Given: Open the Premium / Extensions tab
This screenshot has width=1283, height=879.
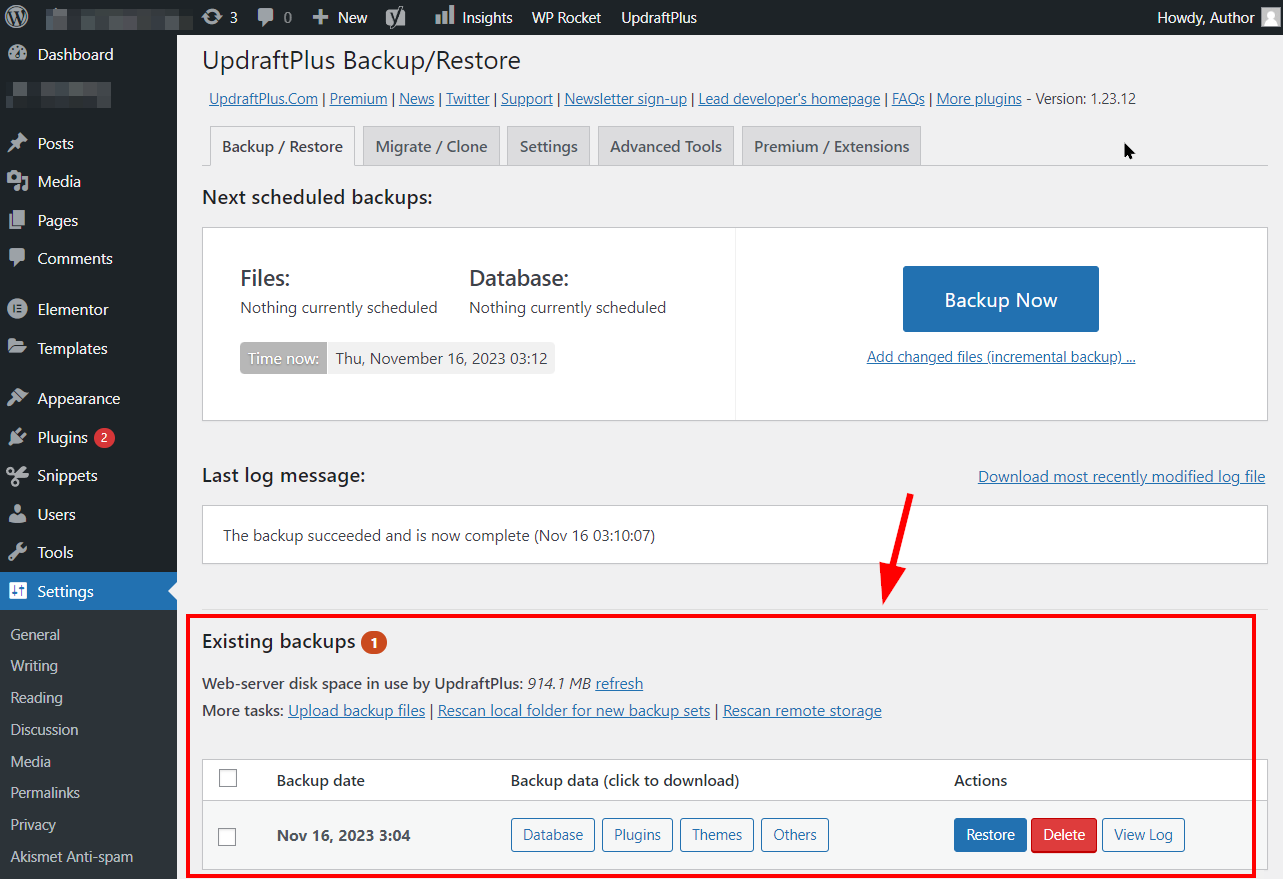Looking at the screenshot, I should coord(831,146).
